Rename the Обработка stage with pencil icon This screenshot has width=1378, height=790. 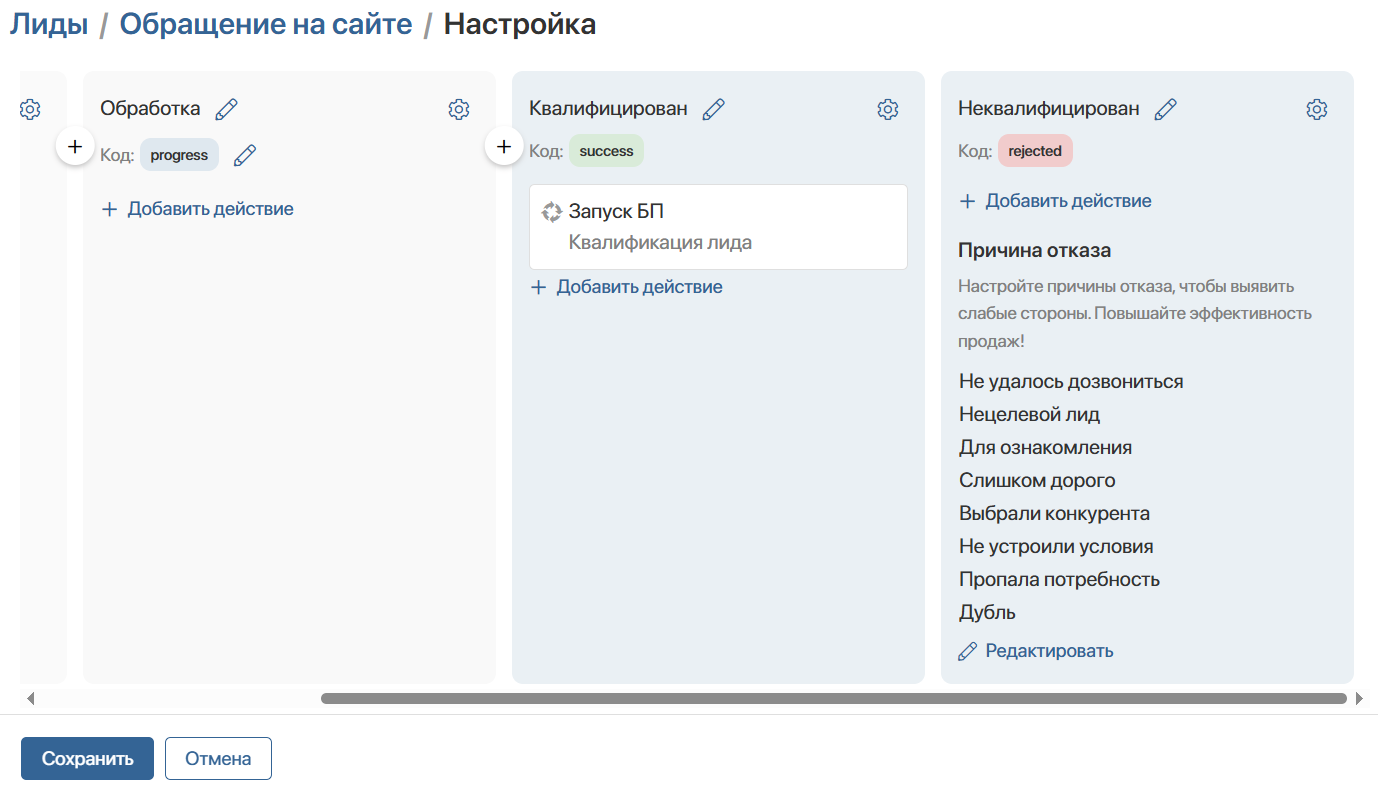point(227,109)
